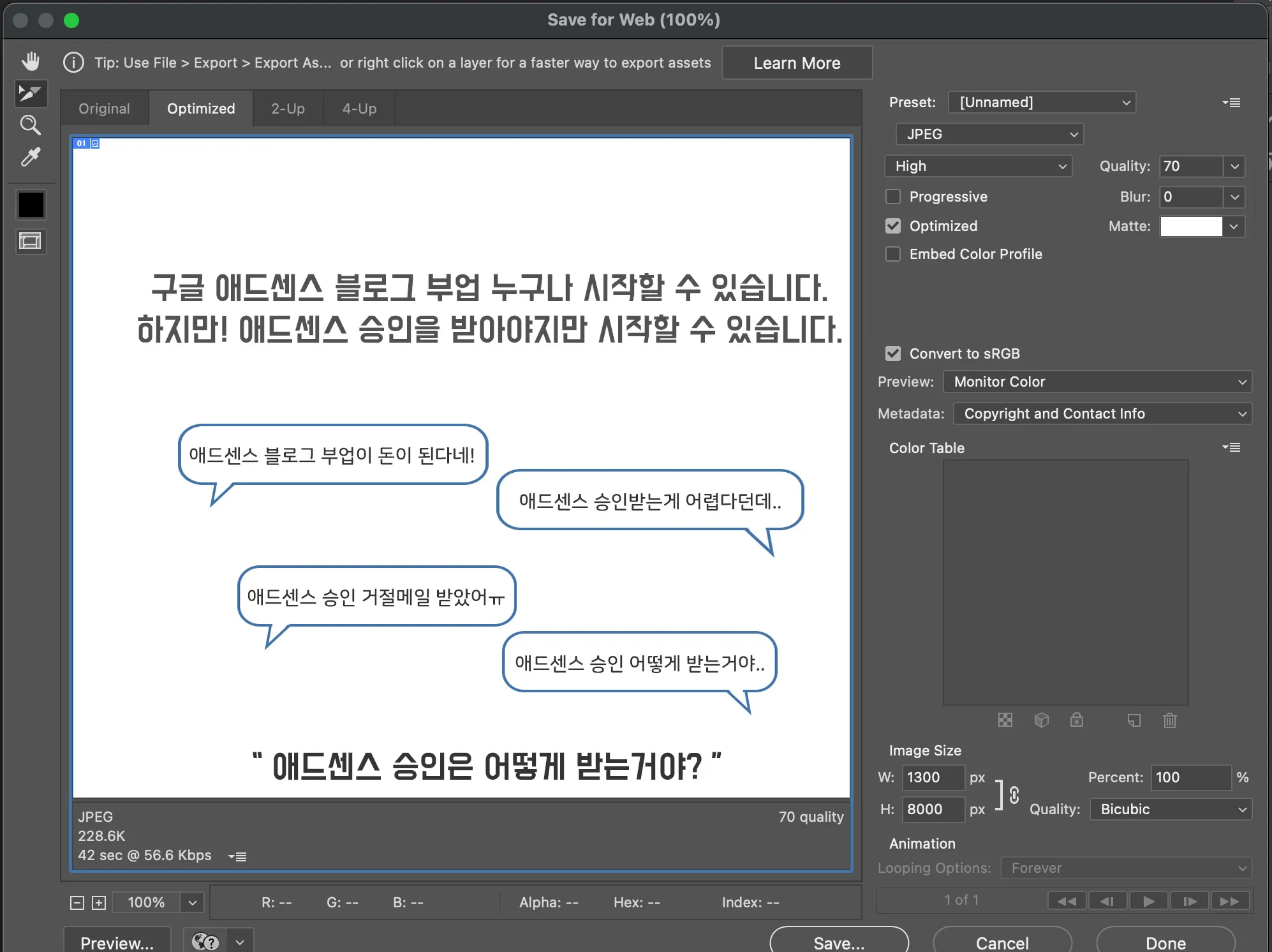Open the JPEG file format dropdown
The height and width of the screenshot is (952, 1272).
click(989, 134)
